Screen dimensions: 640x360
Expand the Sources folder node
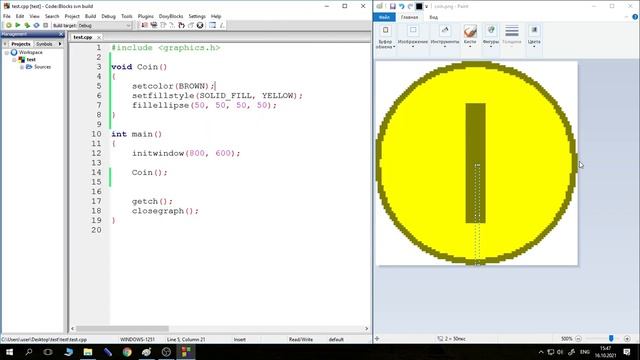[22, 67]
